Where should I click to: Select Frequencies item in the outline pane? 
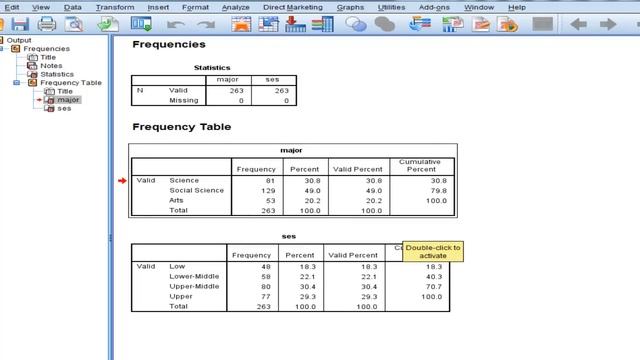(x=47, y=49)
